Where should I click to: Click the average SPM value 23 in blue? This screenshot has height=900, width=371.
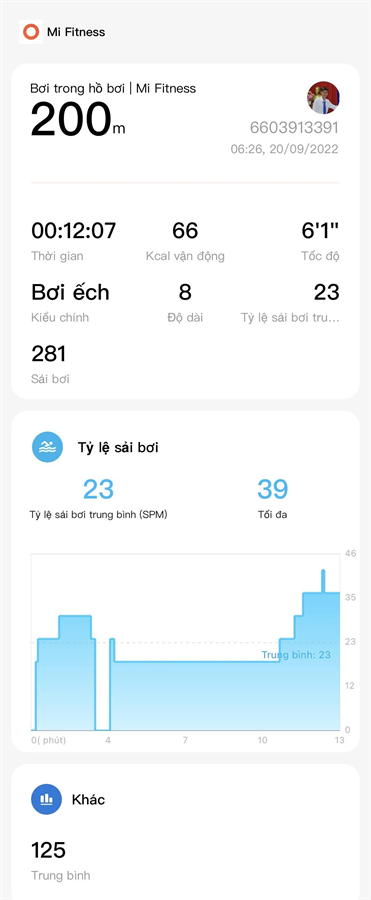tap(98, 490)
